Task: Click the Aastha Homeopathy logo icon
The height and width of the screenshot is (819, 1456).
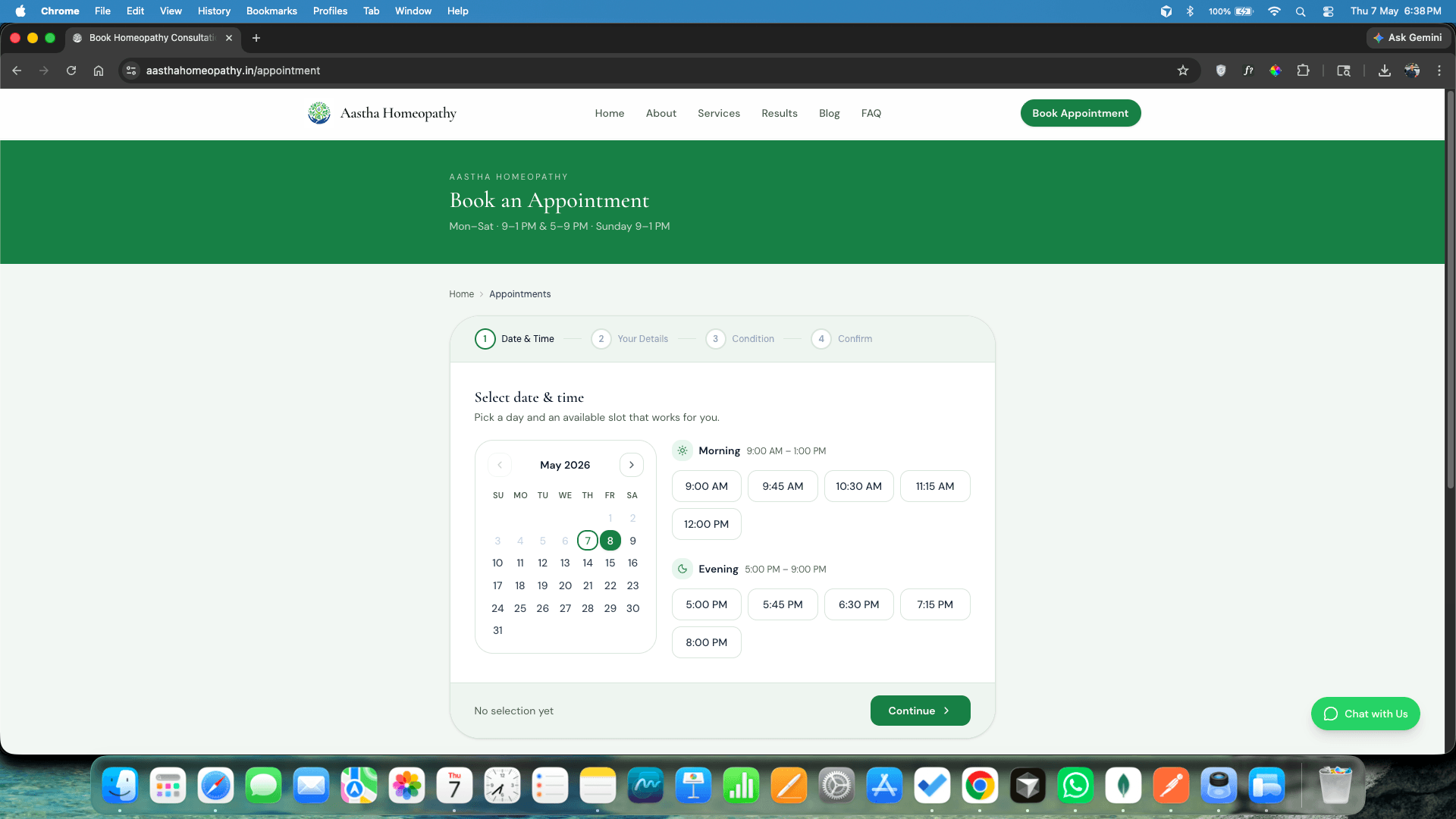Action: point(319,113)
